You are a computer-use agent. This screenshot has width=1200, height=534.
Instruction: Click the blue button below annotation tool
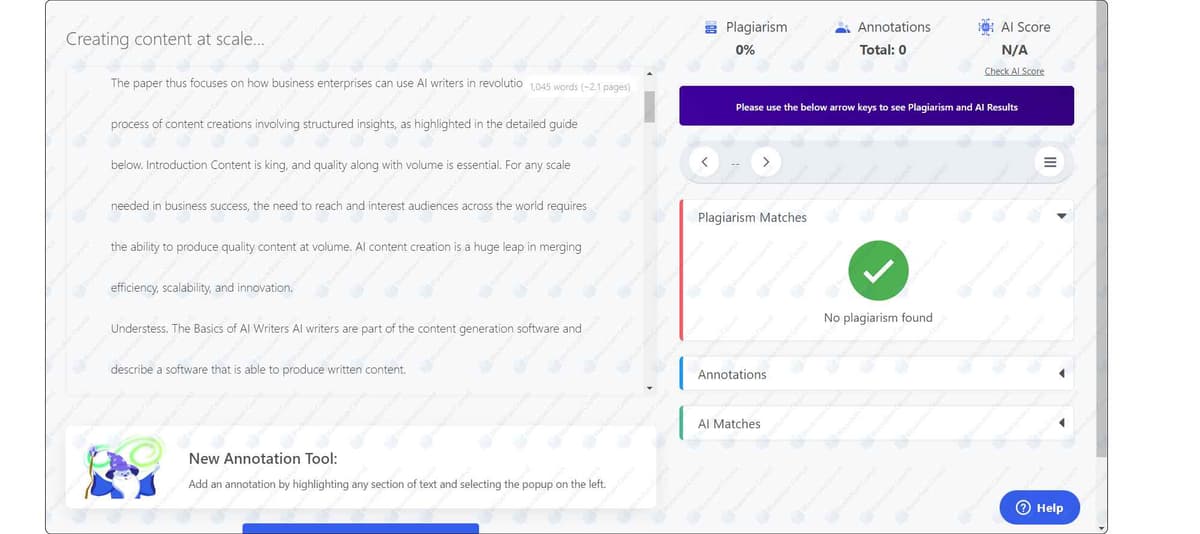[360, 527]
